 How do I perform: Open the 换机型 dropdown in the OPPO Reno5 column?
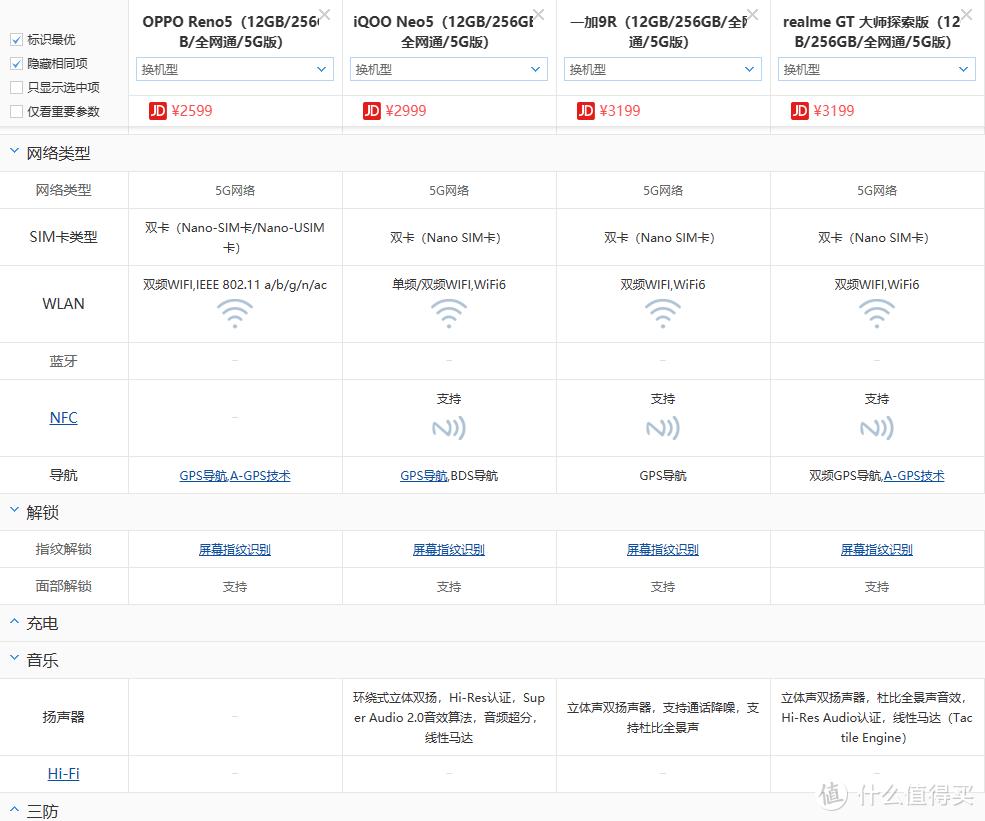point(234,69)
